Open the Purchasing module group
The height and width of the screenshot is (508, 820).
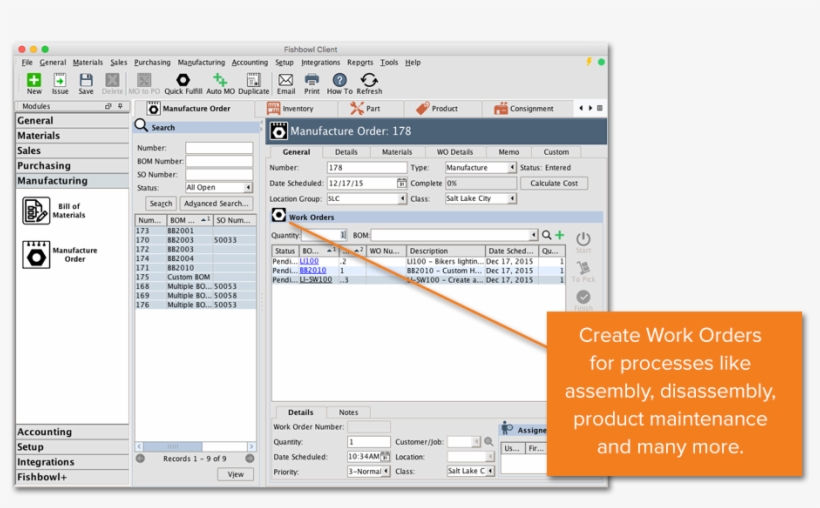72,165
